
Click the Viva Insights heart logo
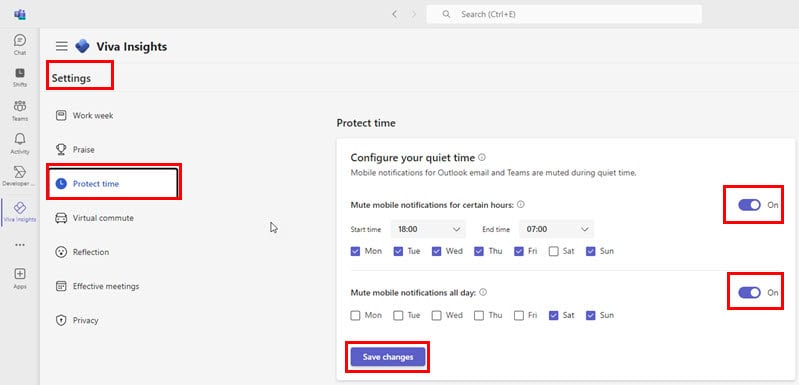coord(82,46)
